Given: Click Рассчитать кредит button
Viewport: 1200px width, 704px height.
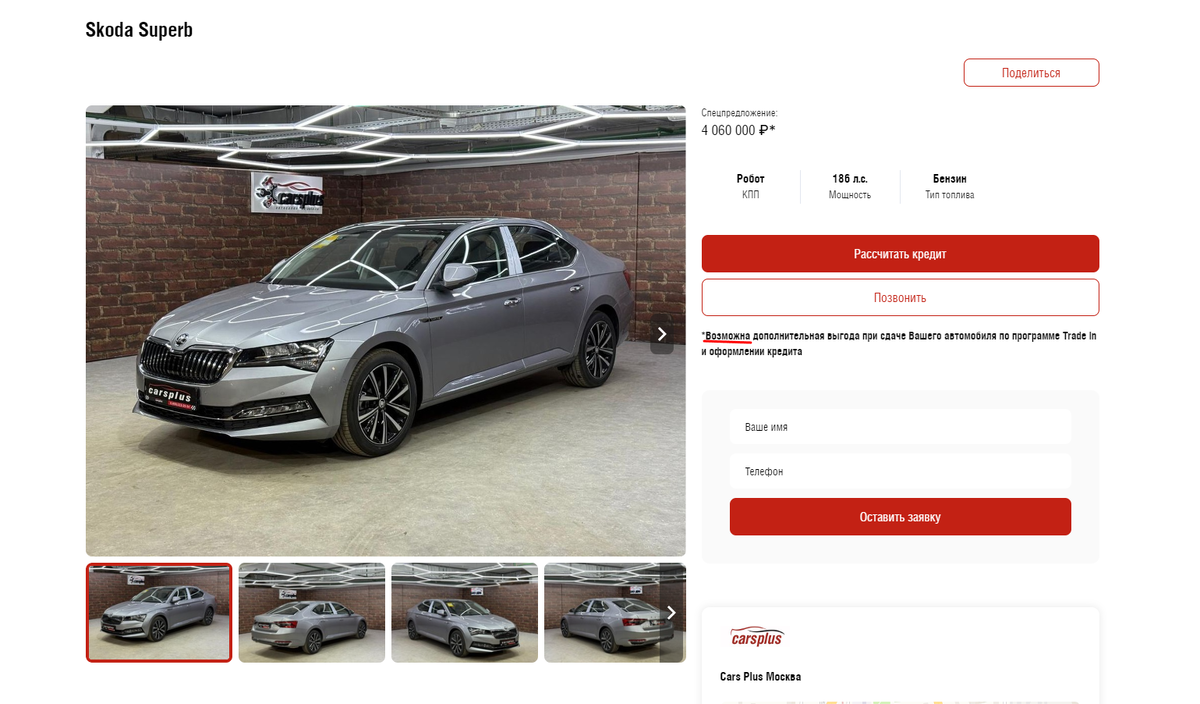Looking at the screenshot, I should pos(900,254).
